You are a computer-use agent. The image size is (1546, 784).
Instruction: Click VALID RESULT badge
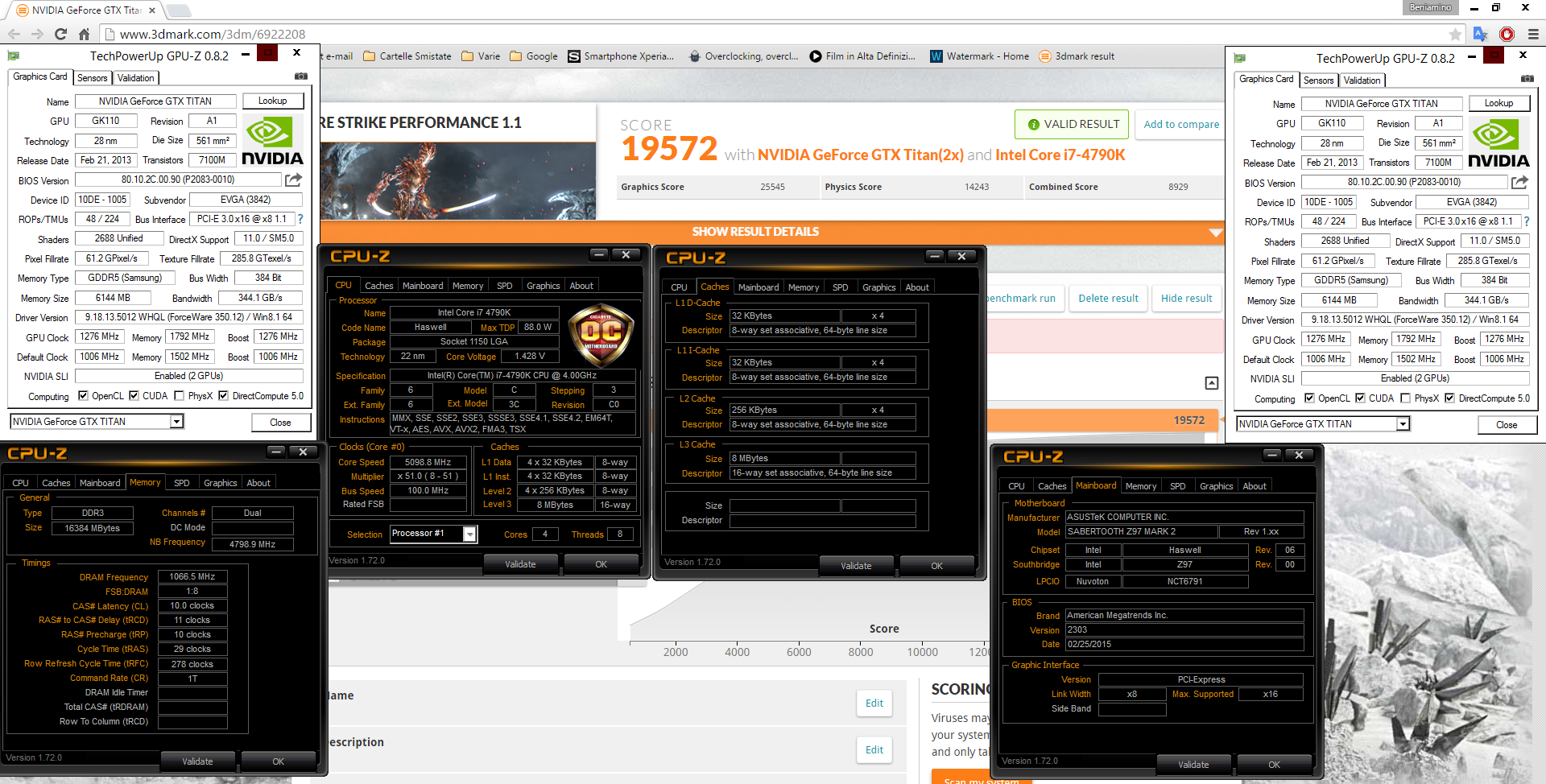click(1072, 124)
